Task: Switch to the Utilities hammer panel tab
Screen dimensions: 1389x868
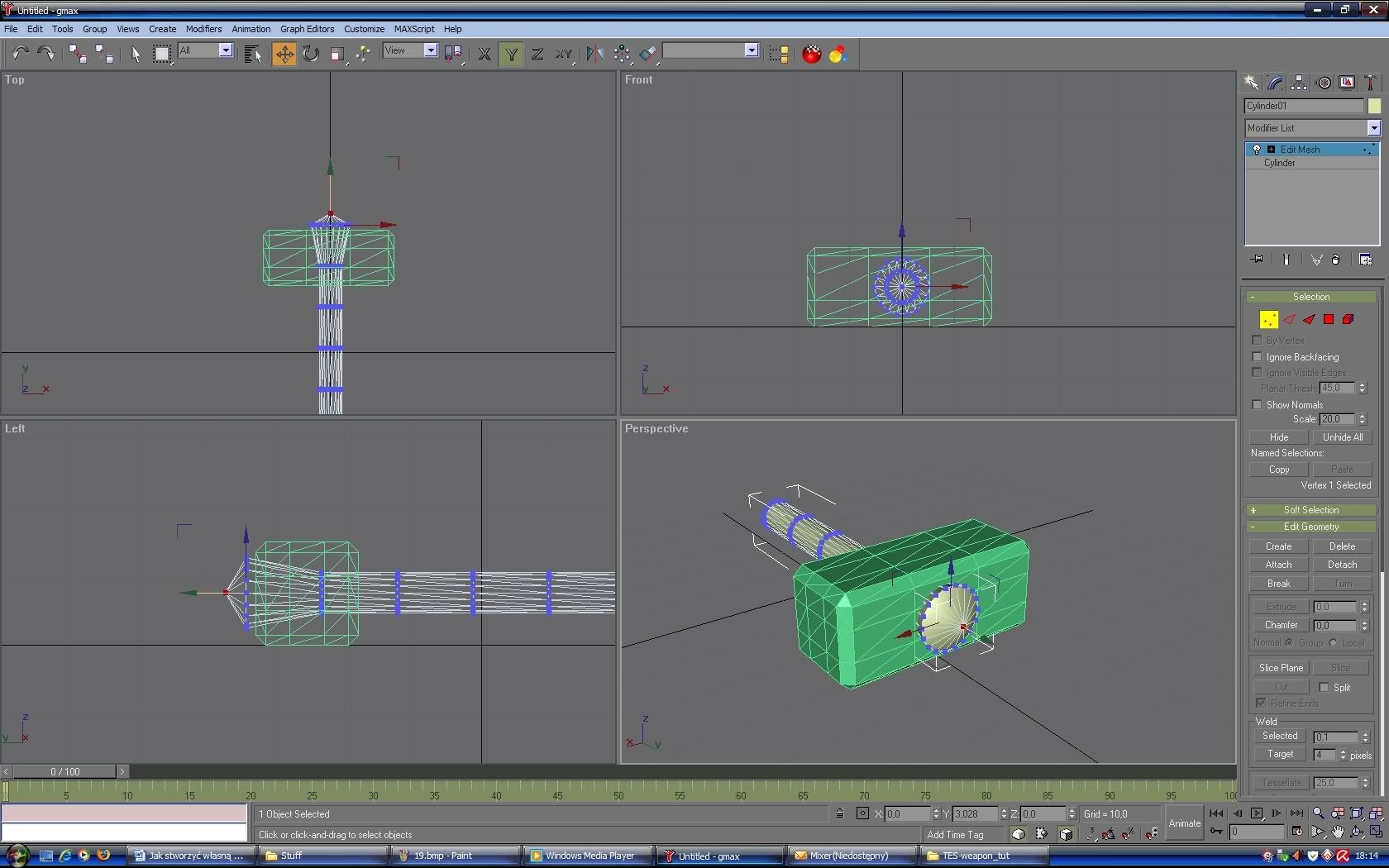Action: [x=1370, y=83]
